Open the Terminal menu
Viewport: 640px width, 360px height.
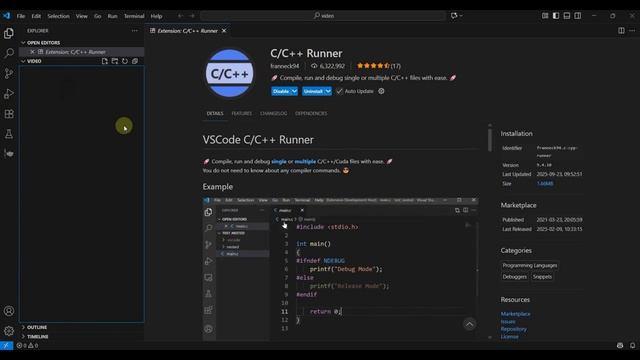pyautogui.click(x=134, y=16)
